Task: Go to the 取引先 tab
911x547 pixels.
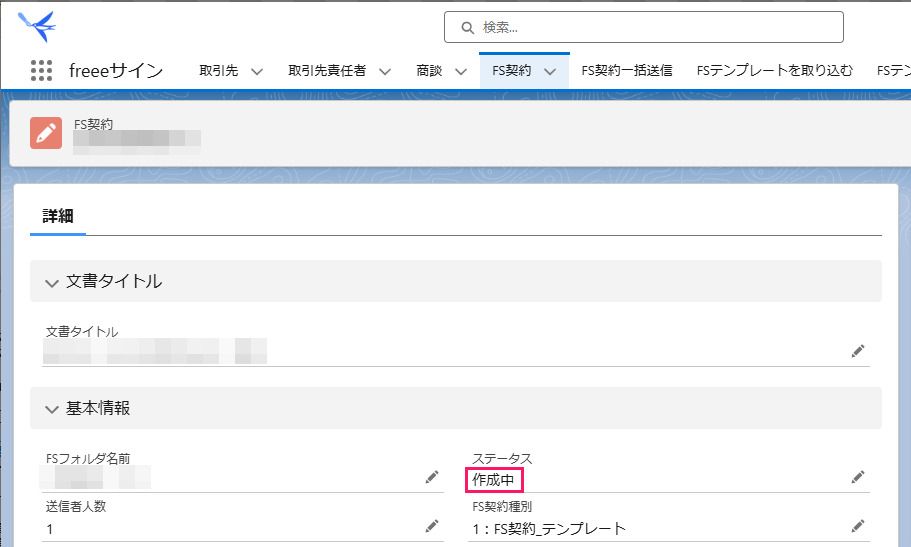Action: pyautogui.click(x=219, y=70)
